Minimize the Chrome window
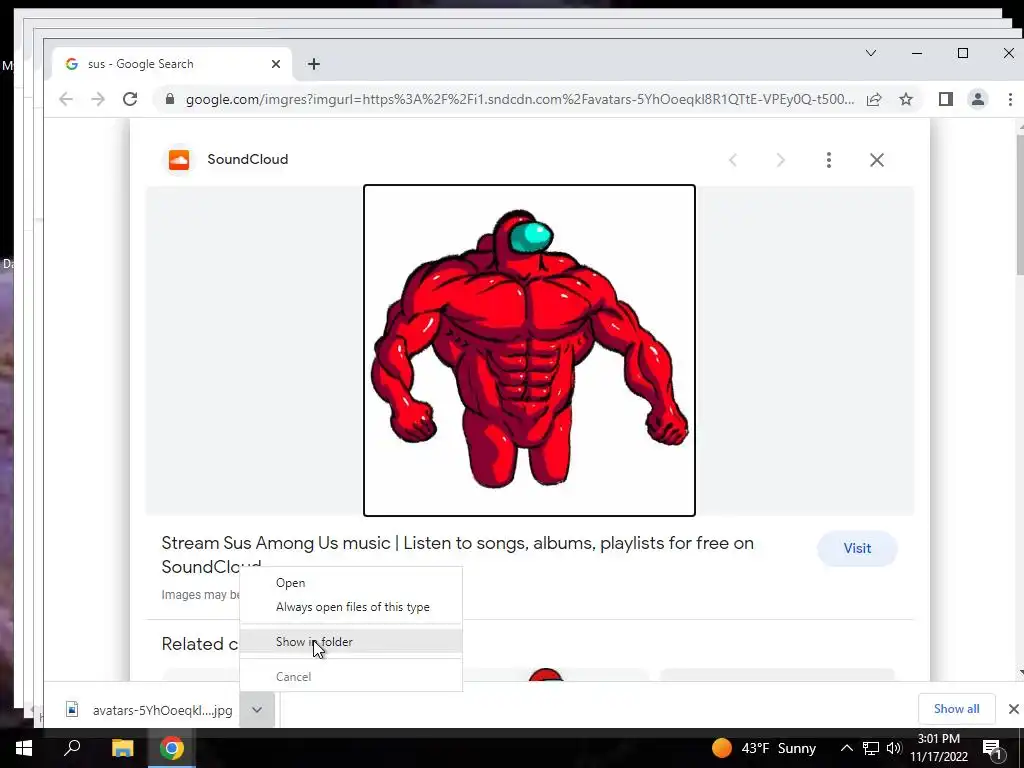The width and height of the screenshot is (1024, 768). click(x=917, y=53)
